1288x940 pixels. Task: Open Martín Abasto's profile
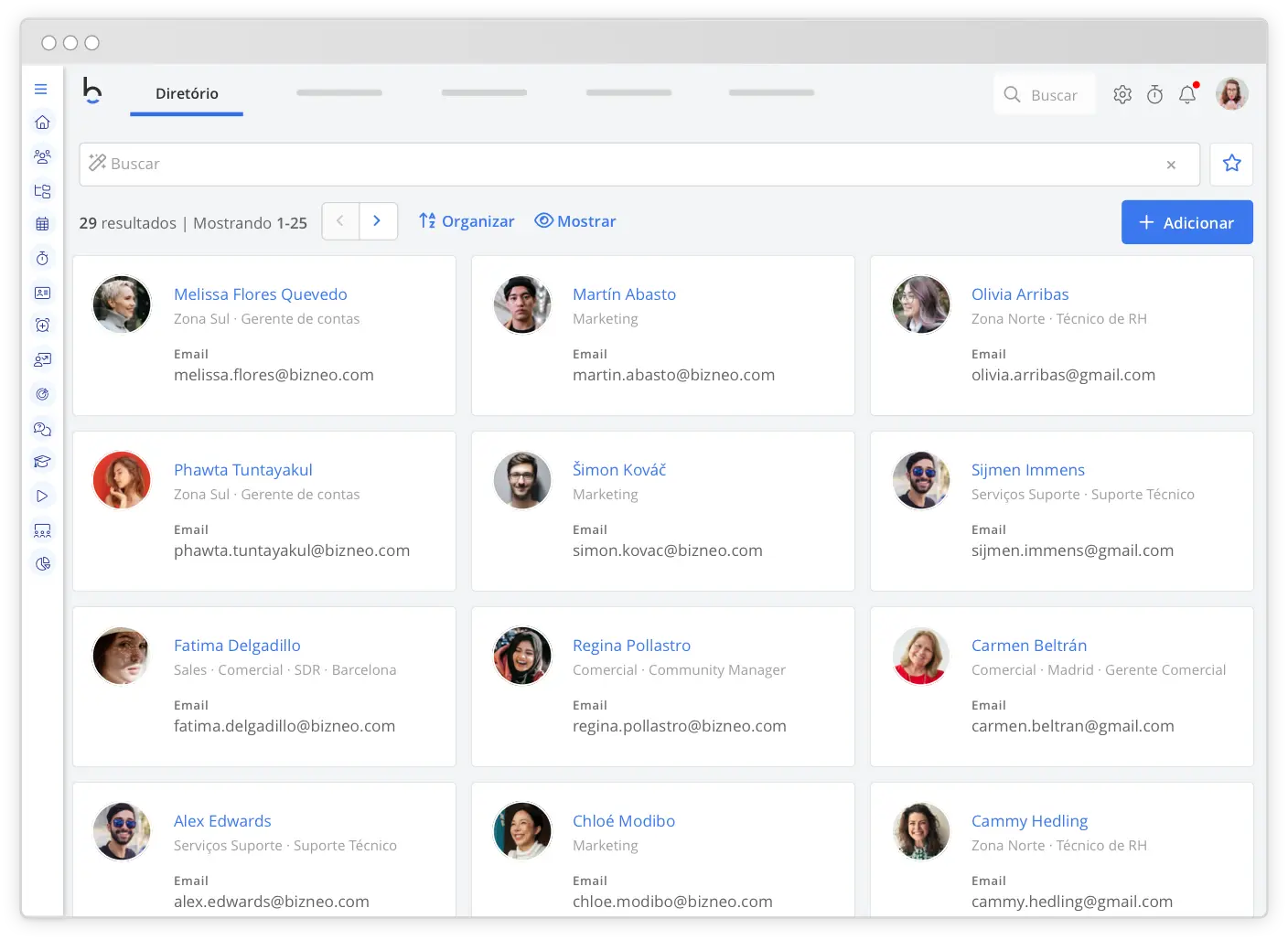click(624, 294)
